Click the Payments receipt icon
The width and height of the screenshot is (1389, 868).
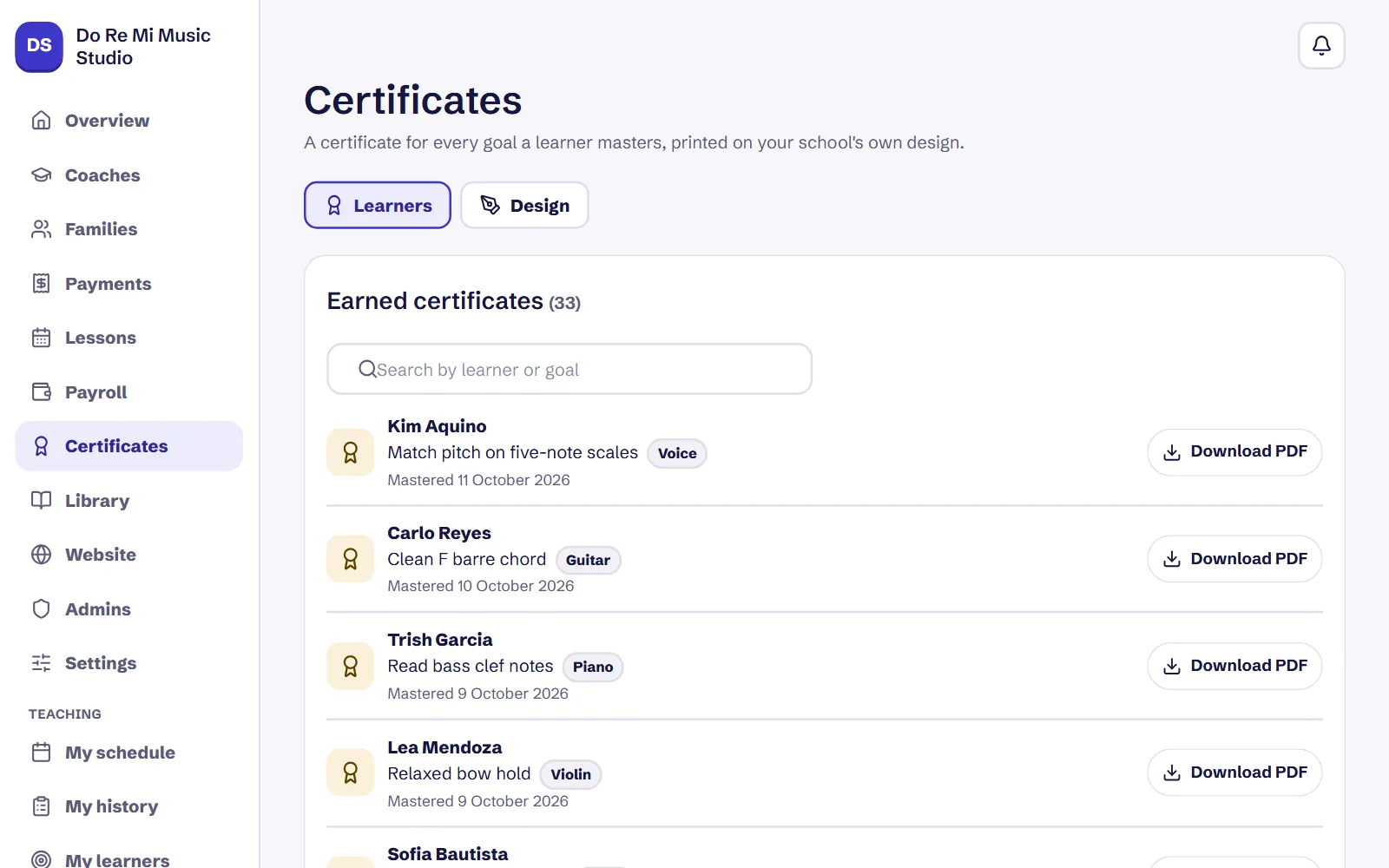pos(41,284)
